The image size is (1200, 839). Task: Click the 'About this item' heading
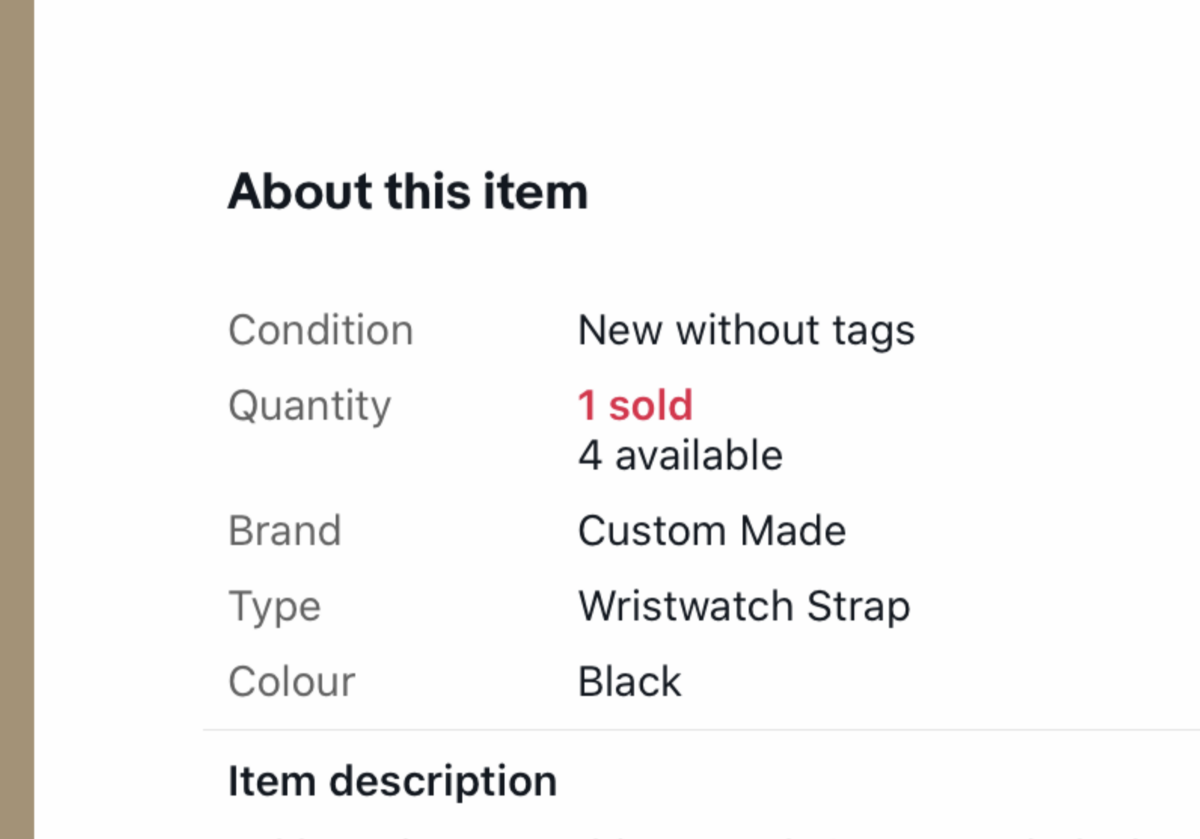pyautogui.click(x=407, y=191)
